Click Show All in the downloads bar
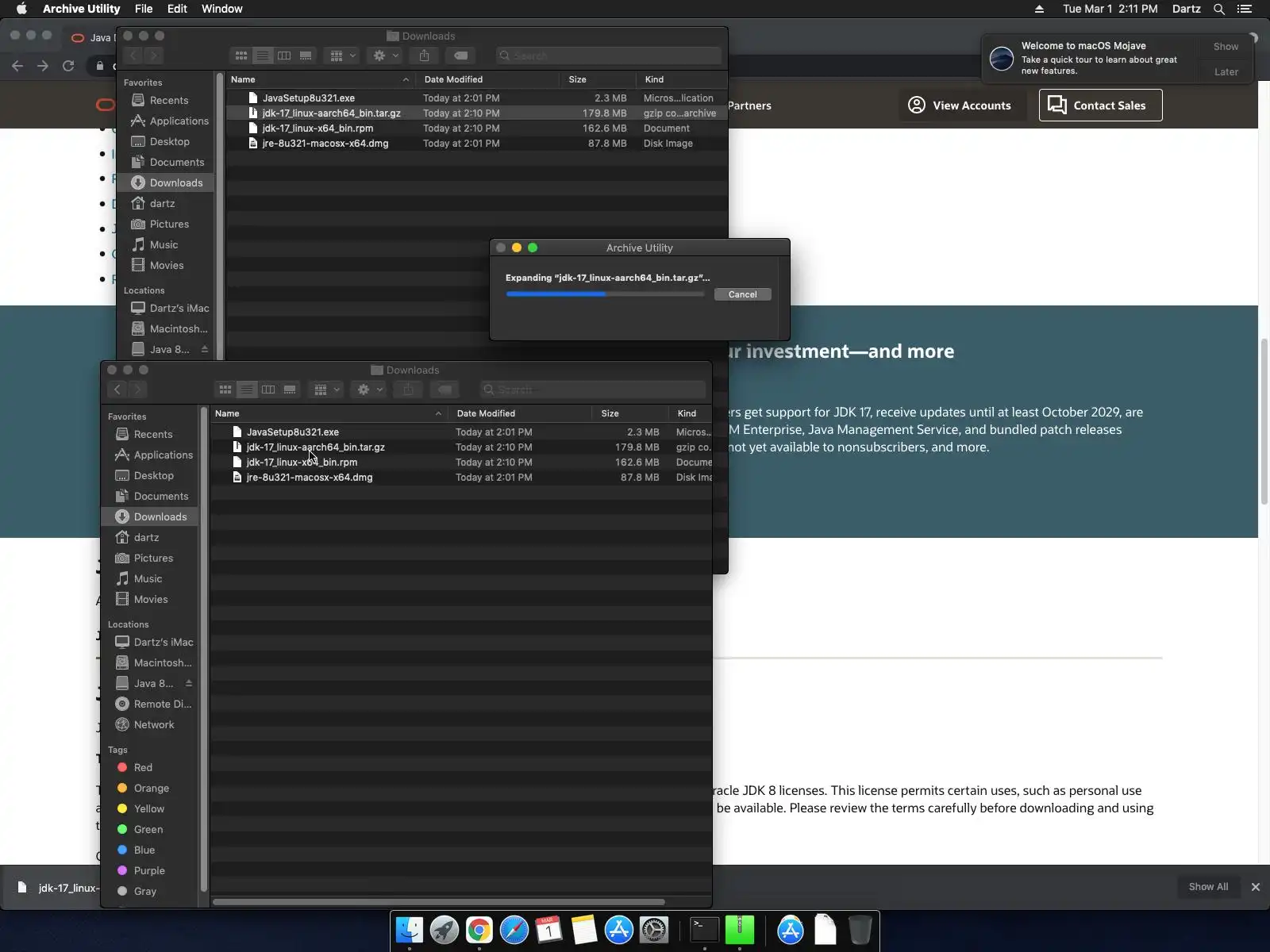The height and width of the screenshot is (952, 1270). pos(1208,887)
